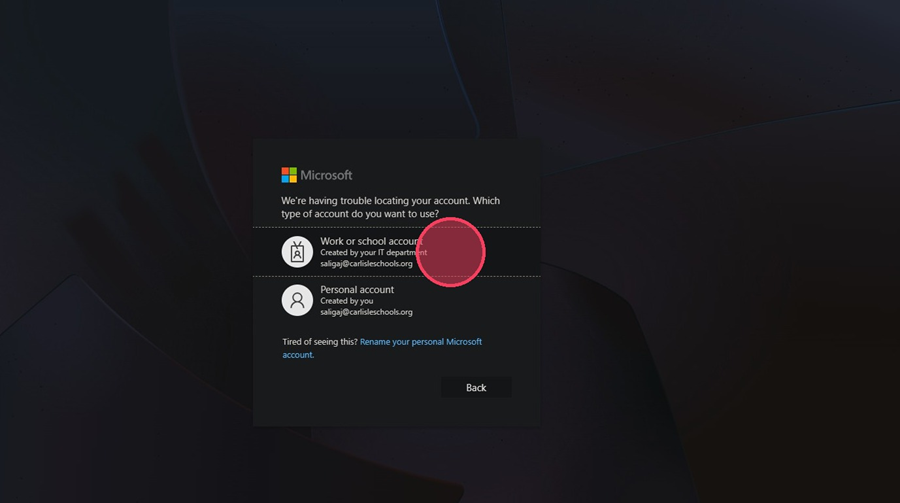Choose the Personal account option
Viewport: 900px width, 503px height.
click(x=397, y=300)
